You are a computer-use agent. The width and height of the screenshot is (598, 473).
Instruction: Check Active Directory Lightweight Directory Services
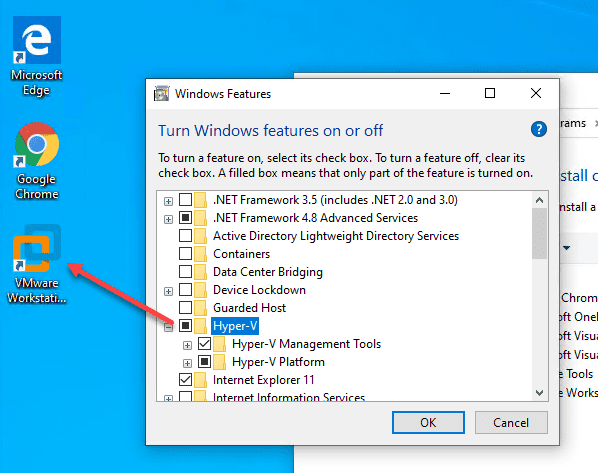click(185, 235)
